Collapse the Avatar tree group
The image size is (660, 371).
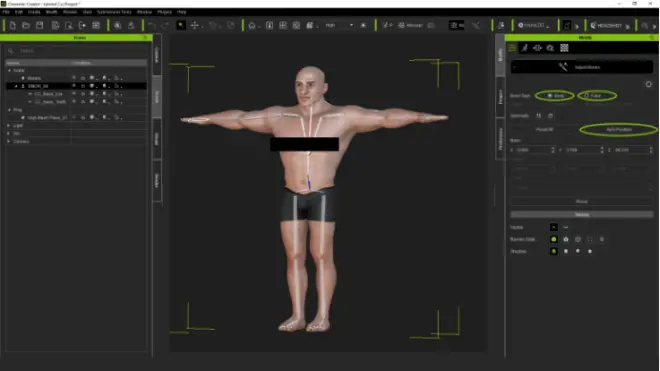click(x=10, y=70)
